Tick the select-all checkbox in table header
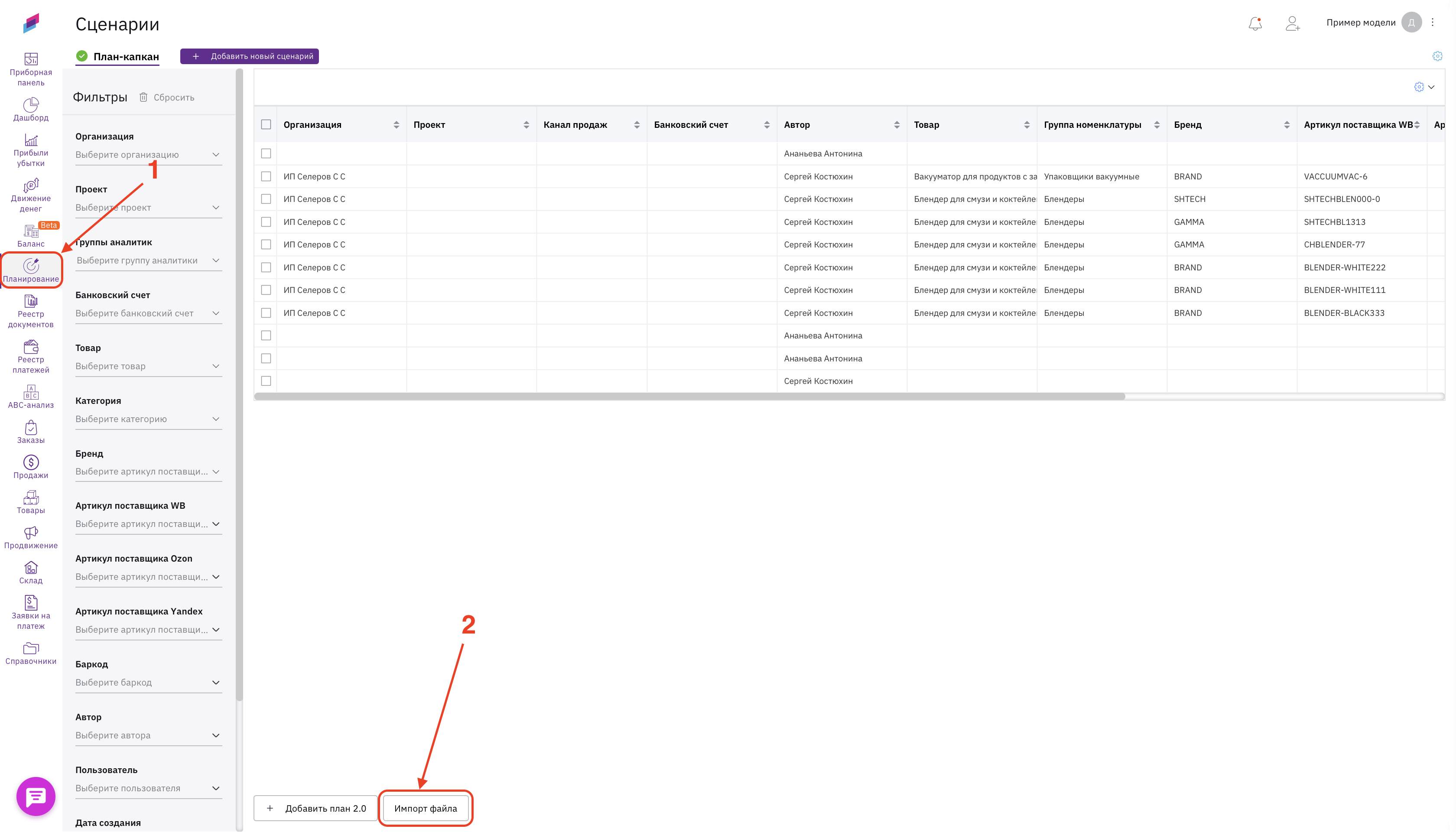 click(x=266, y=124)
